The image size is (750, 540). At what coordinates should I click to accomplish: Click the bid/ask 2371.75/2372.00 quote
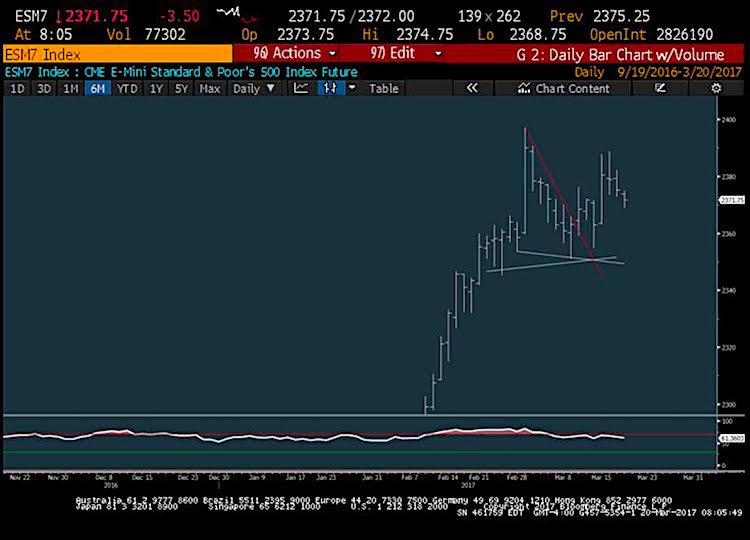(351, 16)
